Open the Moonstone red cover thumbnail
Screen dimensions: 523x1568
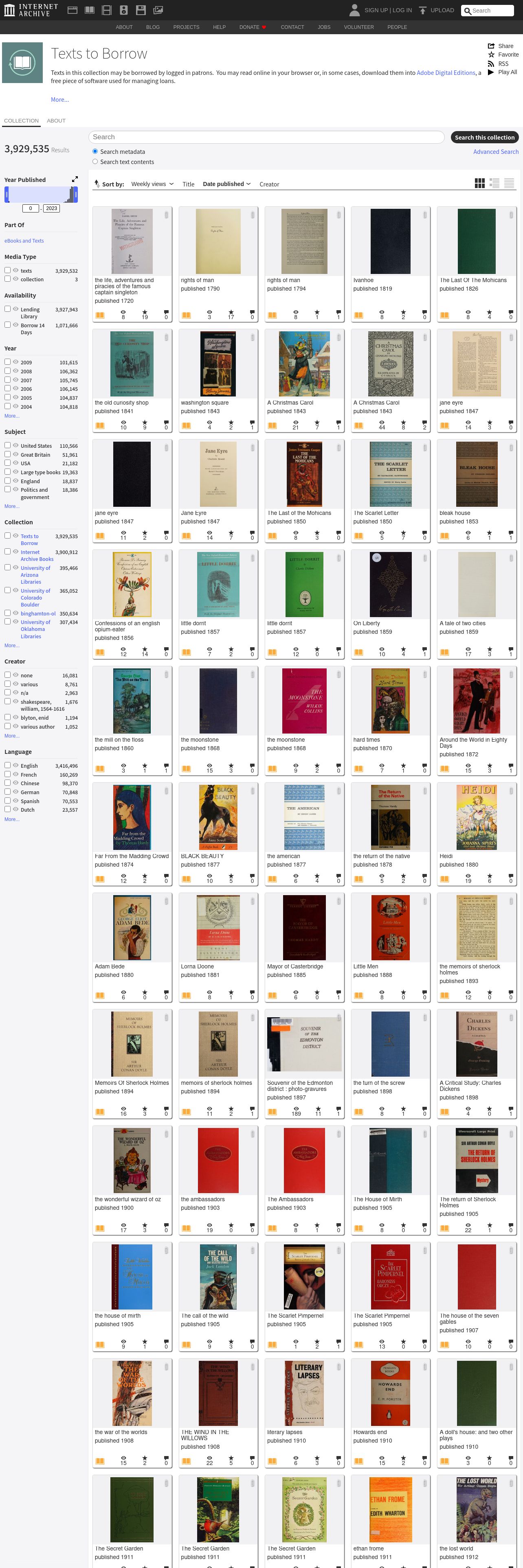tap(304, 701)
